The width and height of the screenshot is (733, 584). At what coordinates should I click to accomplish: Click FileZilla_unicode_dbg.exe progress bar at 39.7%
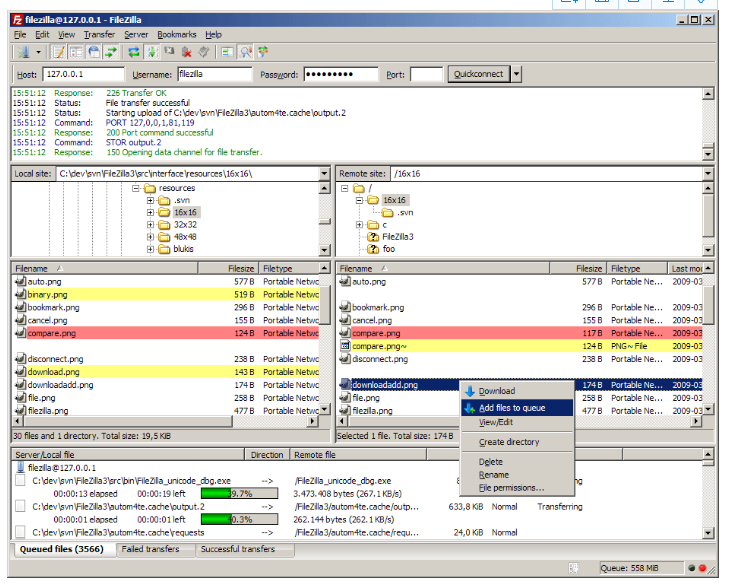239,494
